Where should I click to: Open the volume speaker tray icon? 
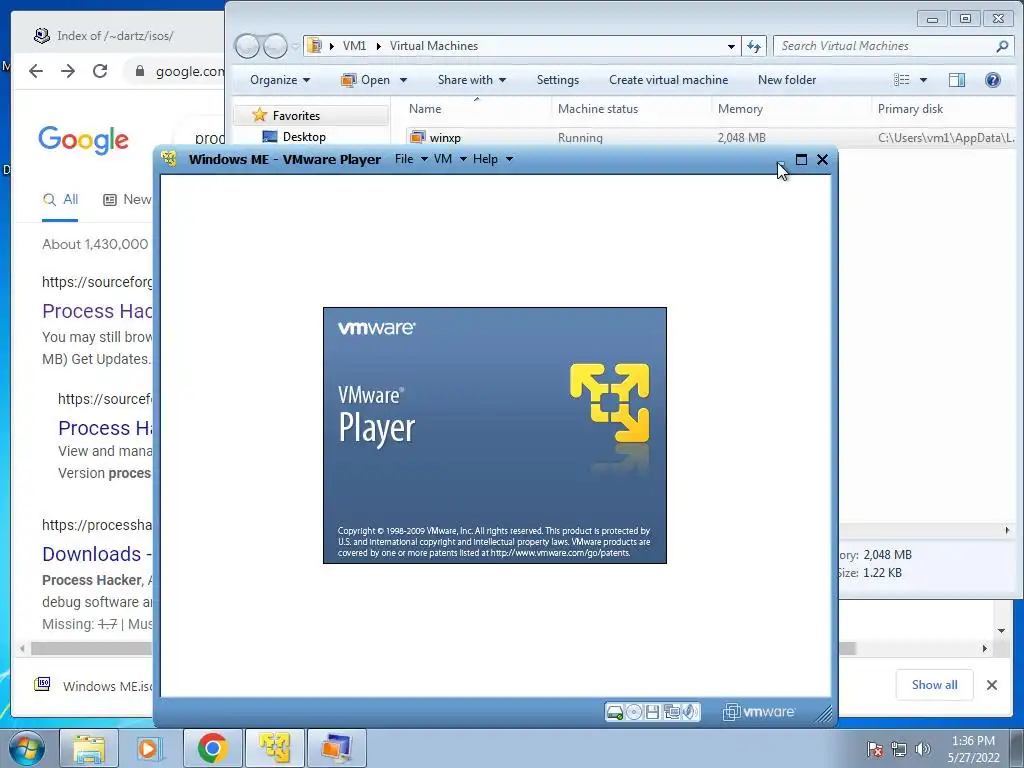pos(923,749)
